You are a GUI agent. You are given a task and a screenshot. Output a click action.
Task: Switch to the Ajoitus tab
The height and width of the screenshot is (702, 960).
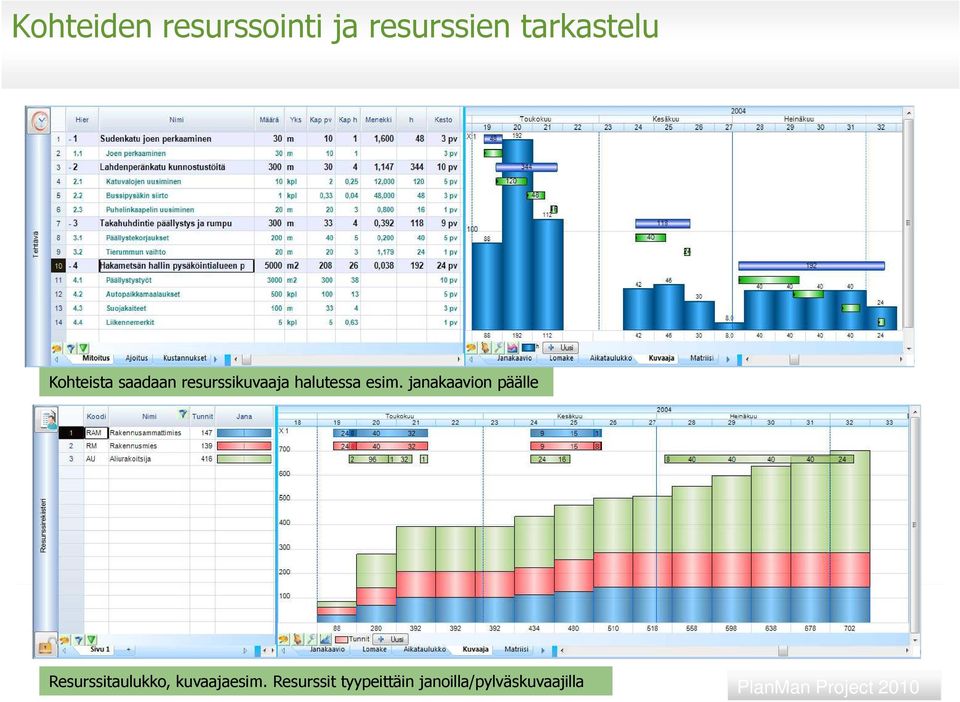coord(137,358)
